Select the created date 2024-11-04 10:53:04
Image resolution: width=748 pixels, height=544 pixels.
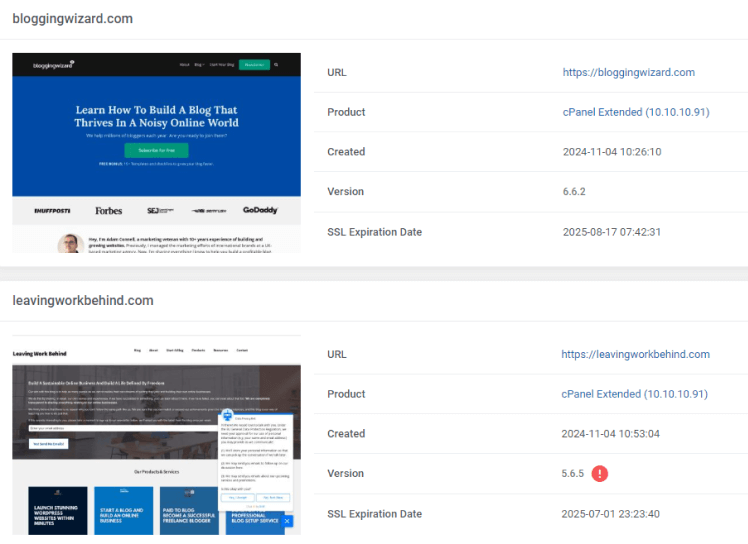(610, 434)
